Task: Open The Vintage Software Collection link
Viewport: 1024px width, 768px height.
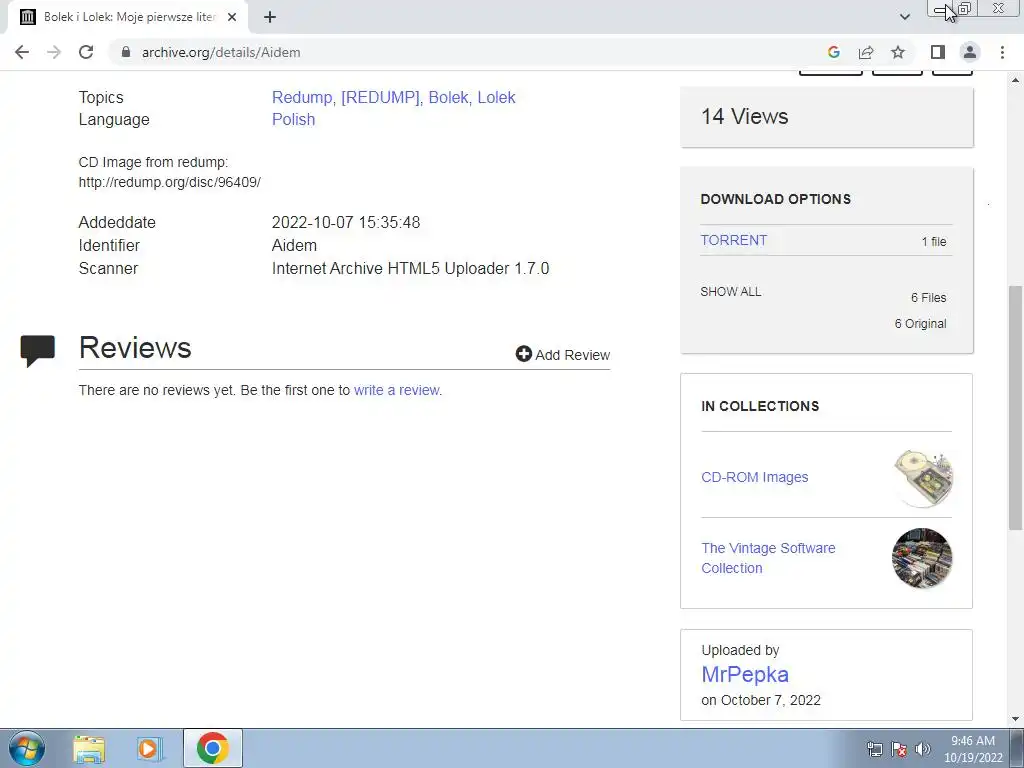Action: tap(768, 558)
